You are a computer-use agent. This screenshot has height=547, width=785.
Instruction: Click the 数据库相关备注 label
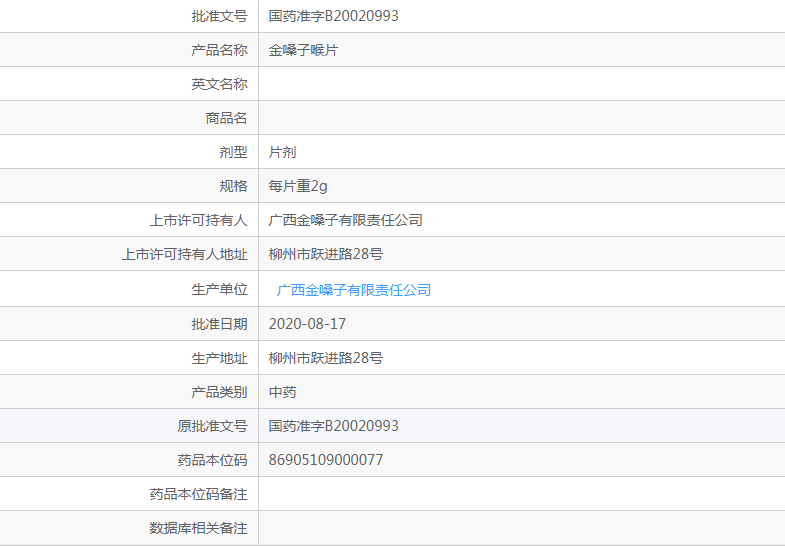198,528
